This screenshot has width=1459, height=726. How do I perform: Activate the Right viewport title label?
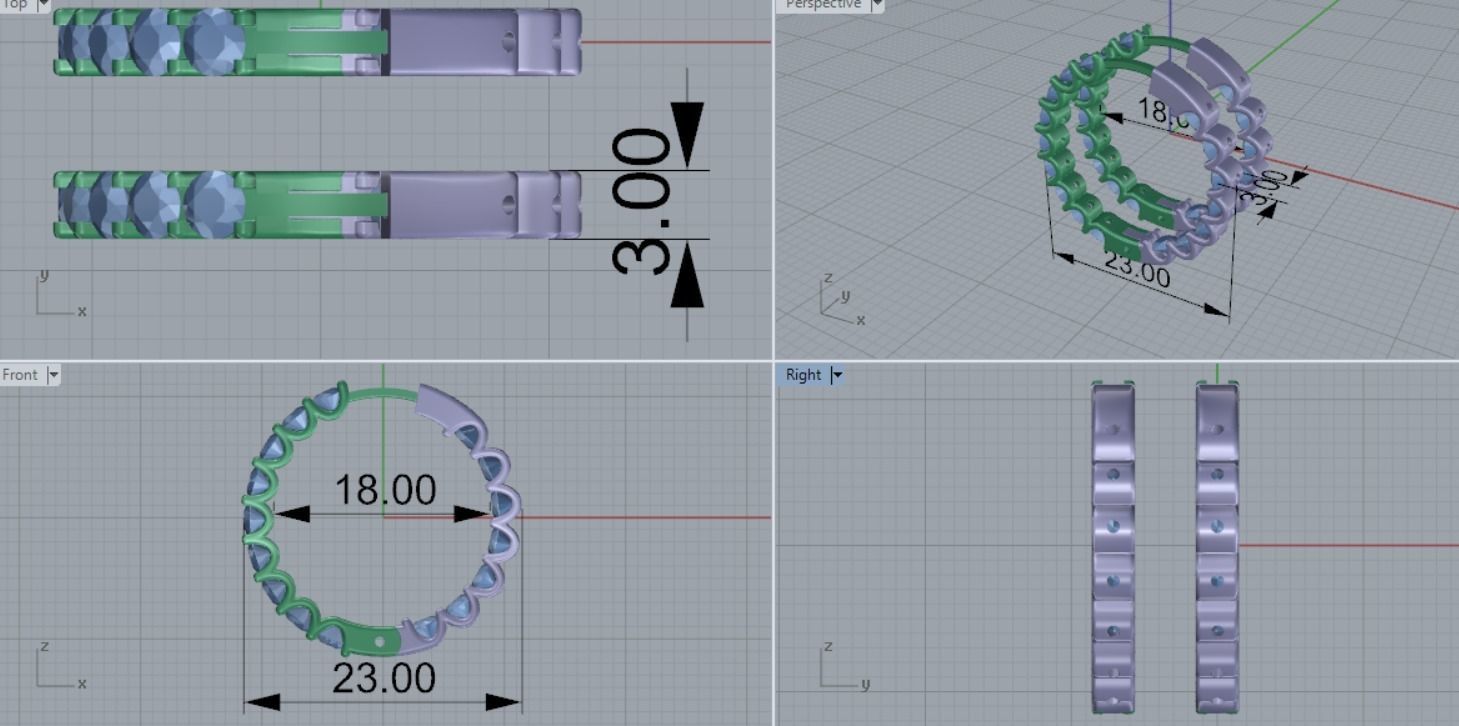tap(803, 375)
